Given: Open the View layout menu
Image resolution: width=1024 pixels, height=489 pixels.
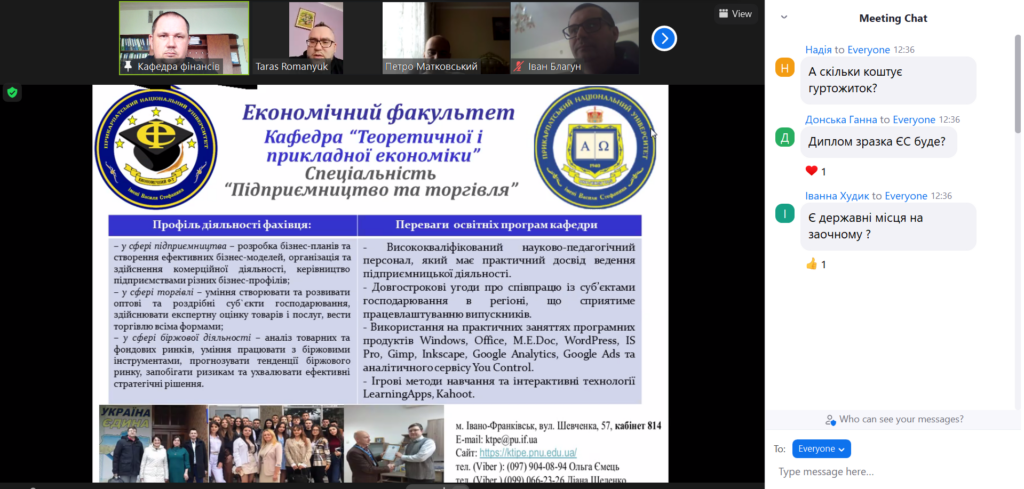Looking at the screenshot, I should tap(735, 14).
